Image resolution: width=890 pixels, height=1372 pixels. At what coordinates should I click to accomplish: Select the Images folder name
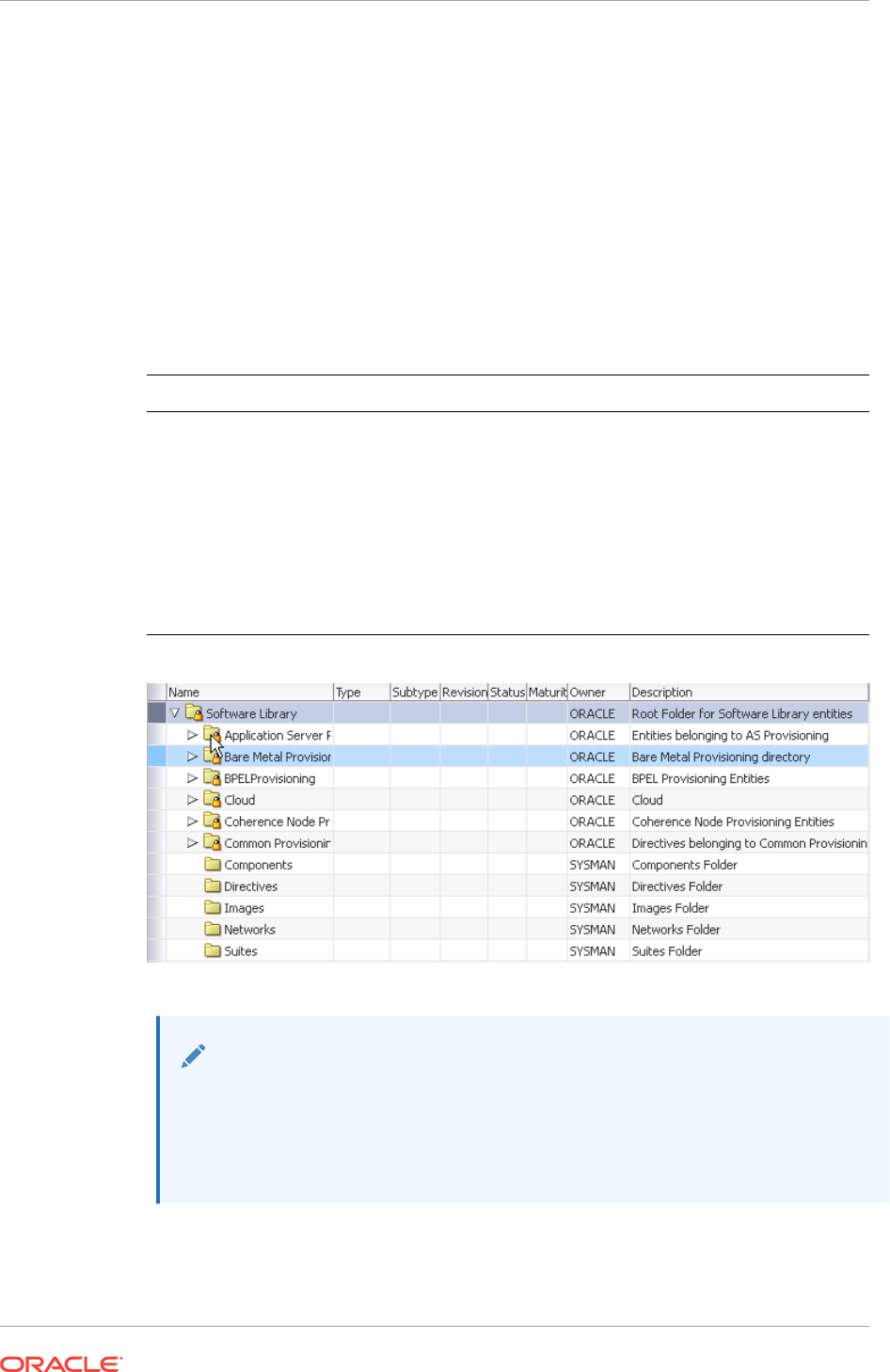tap(245, 909)
